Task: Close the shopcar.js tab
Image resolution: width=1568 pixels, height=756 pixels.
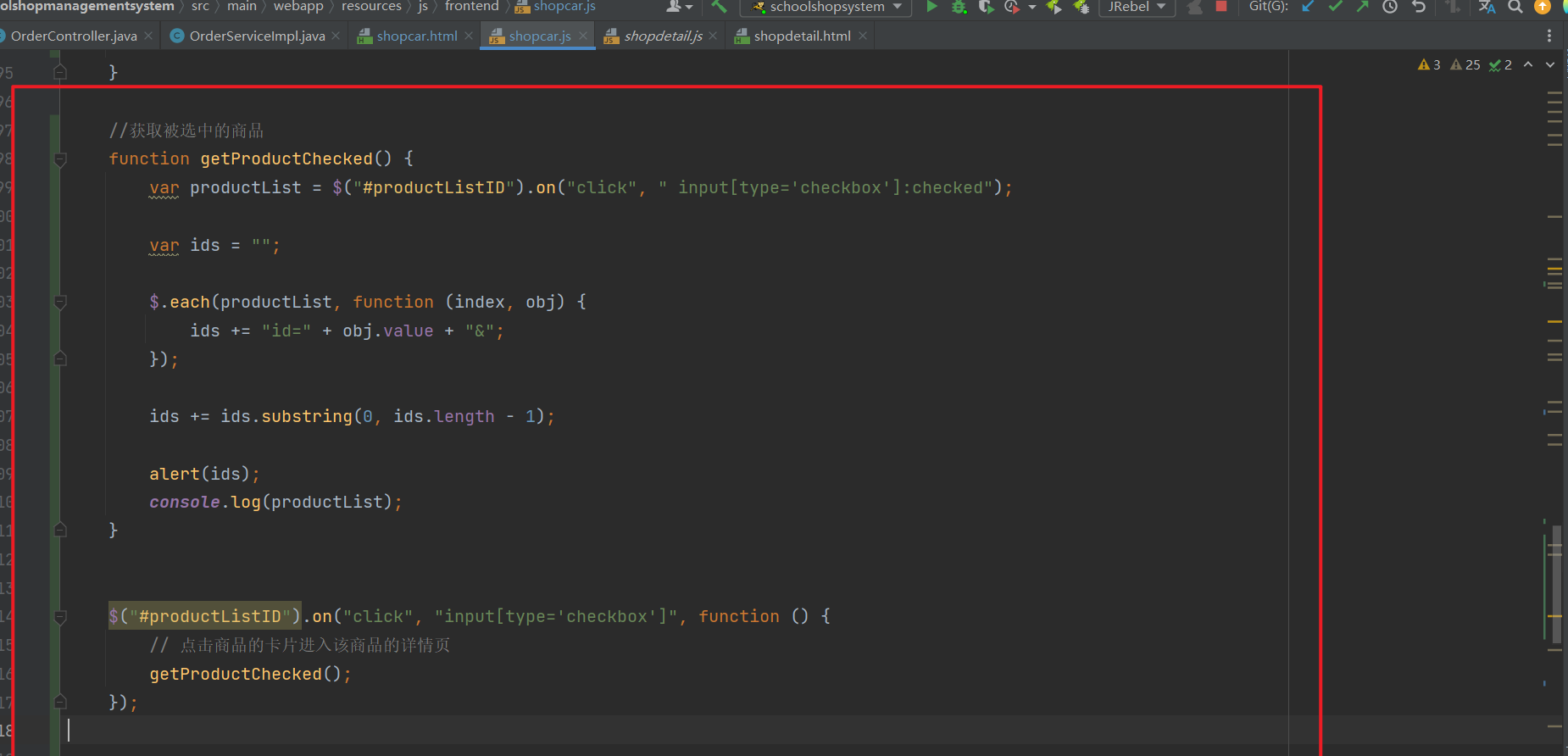Action: click(x=583, y=36)
